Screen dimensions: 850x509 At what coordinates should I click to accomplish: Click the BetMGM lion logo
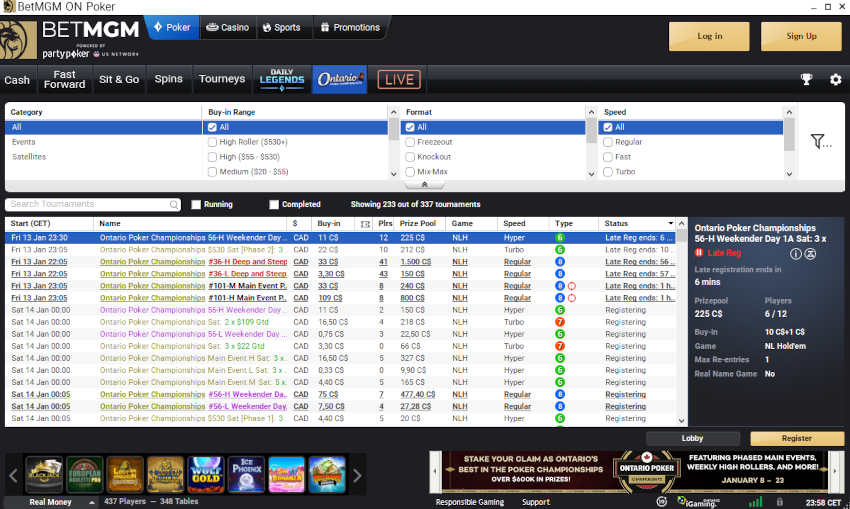click(18, 41)
